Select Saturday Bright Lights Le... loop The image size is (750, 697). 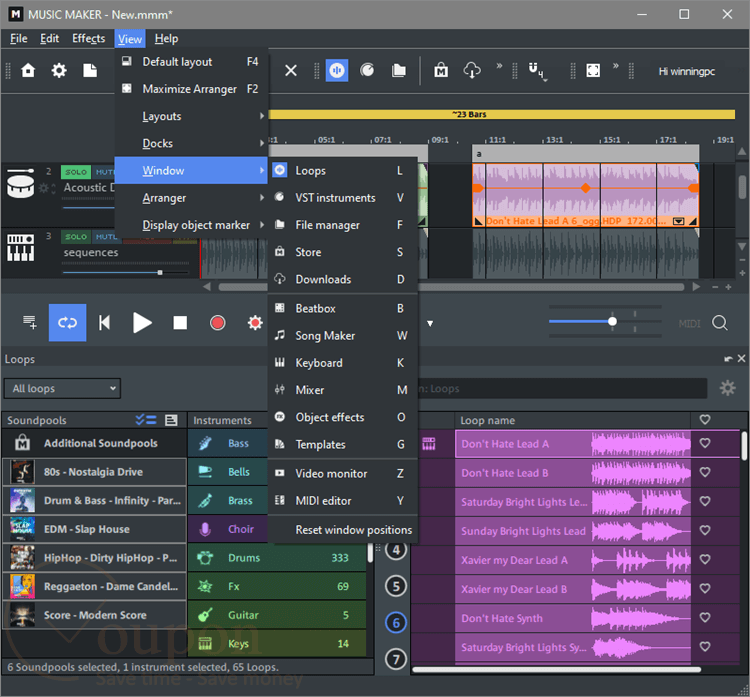573,502
